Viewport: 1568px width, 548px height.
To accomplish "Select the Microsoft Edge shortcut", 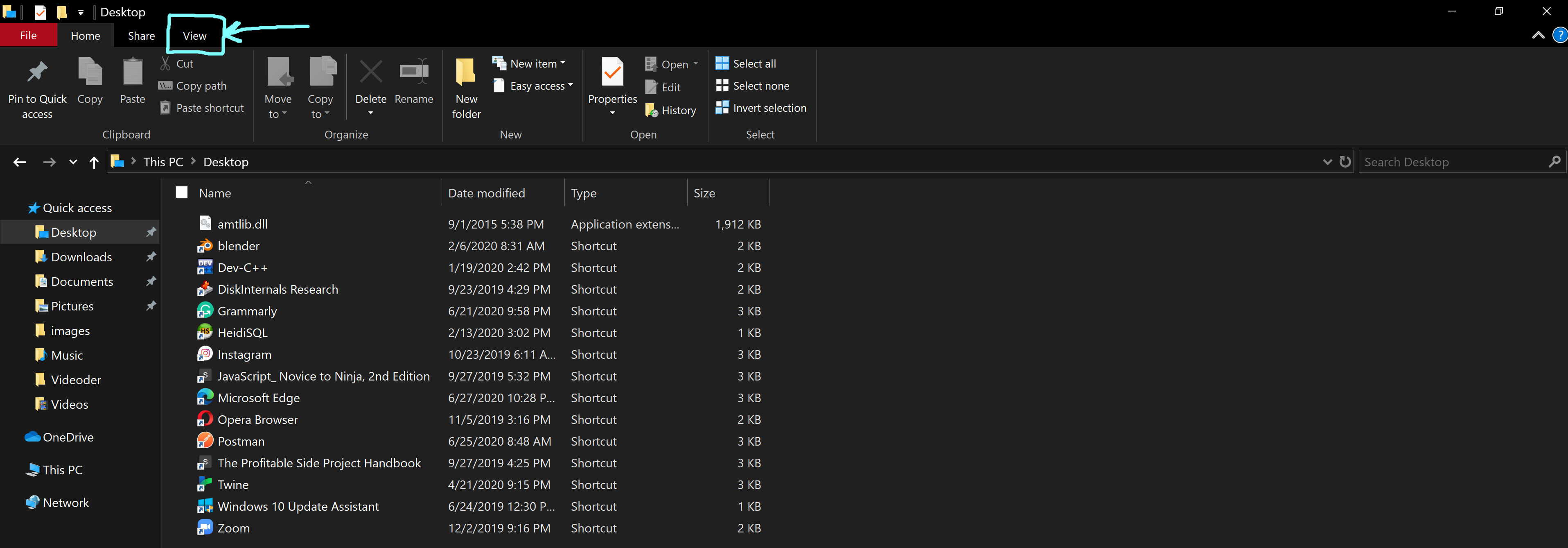I will (x=259, y=398).
